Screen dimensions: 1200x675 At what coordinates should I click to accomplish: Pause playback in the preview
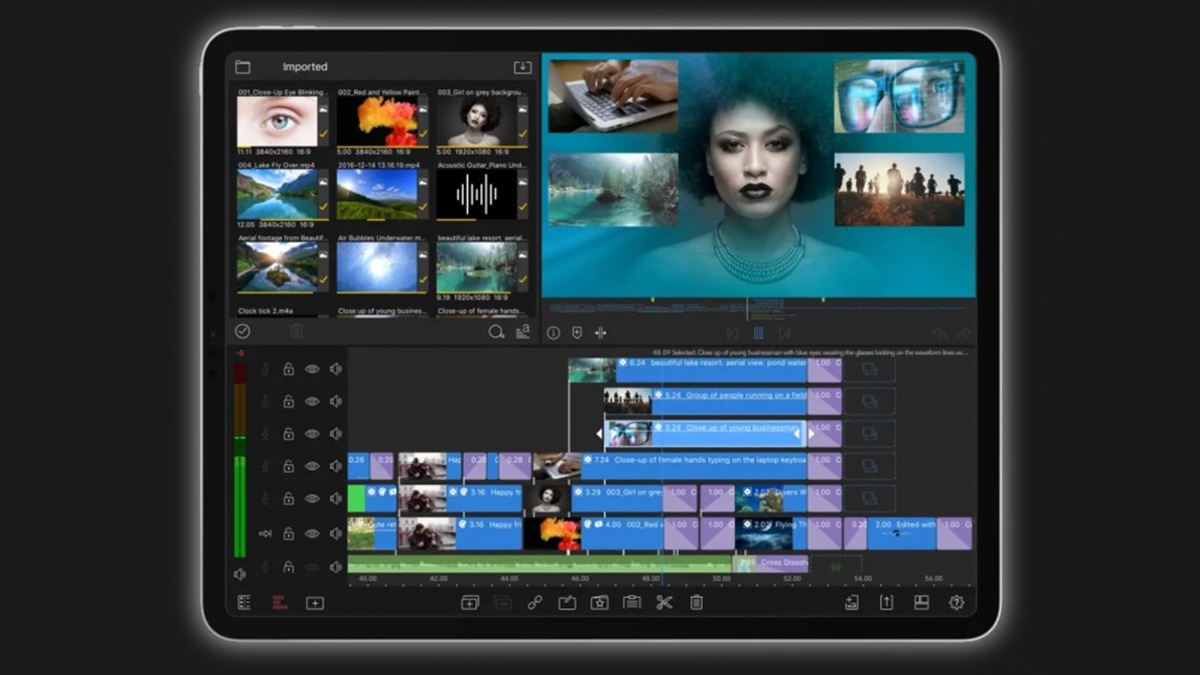pyautogui.click(x=757, y=333)
